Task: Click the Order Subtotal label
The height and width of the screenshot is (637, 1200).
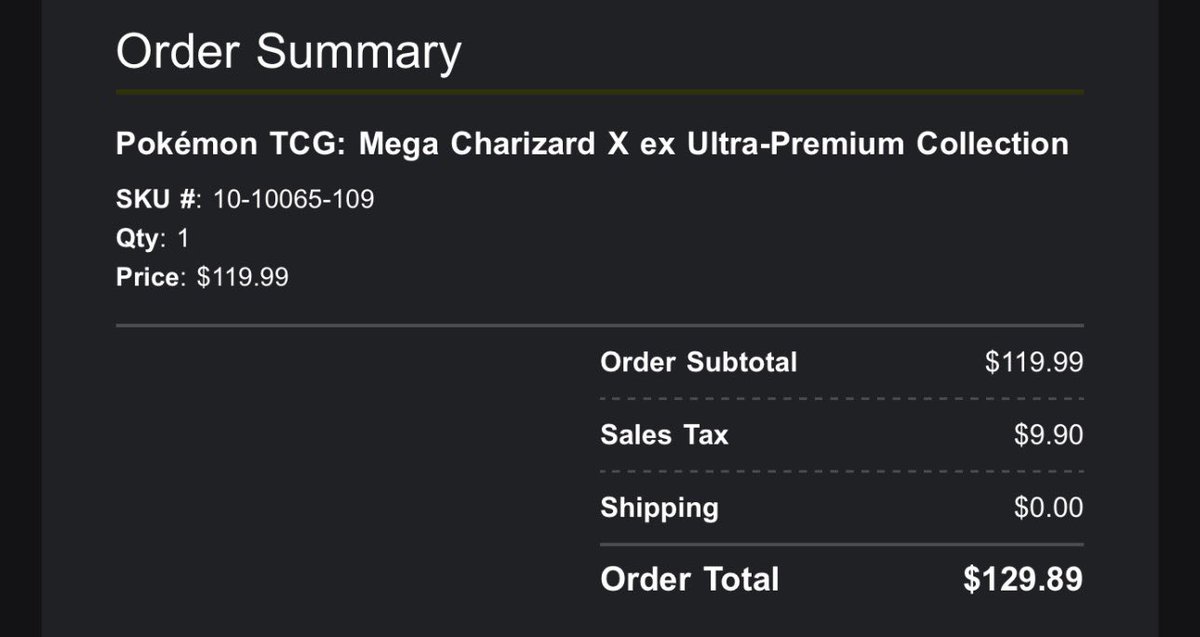Action: click(x=698, y=362)
